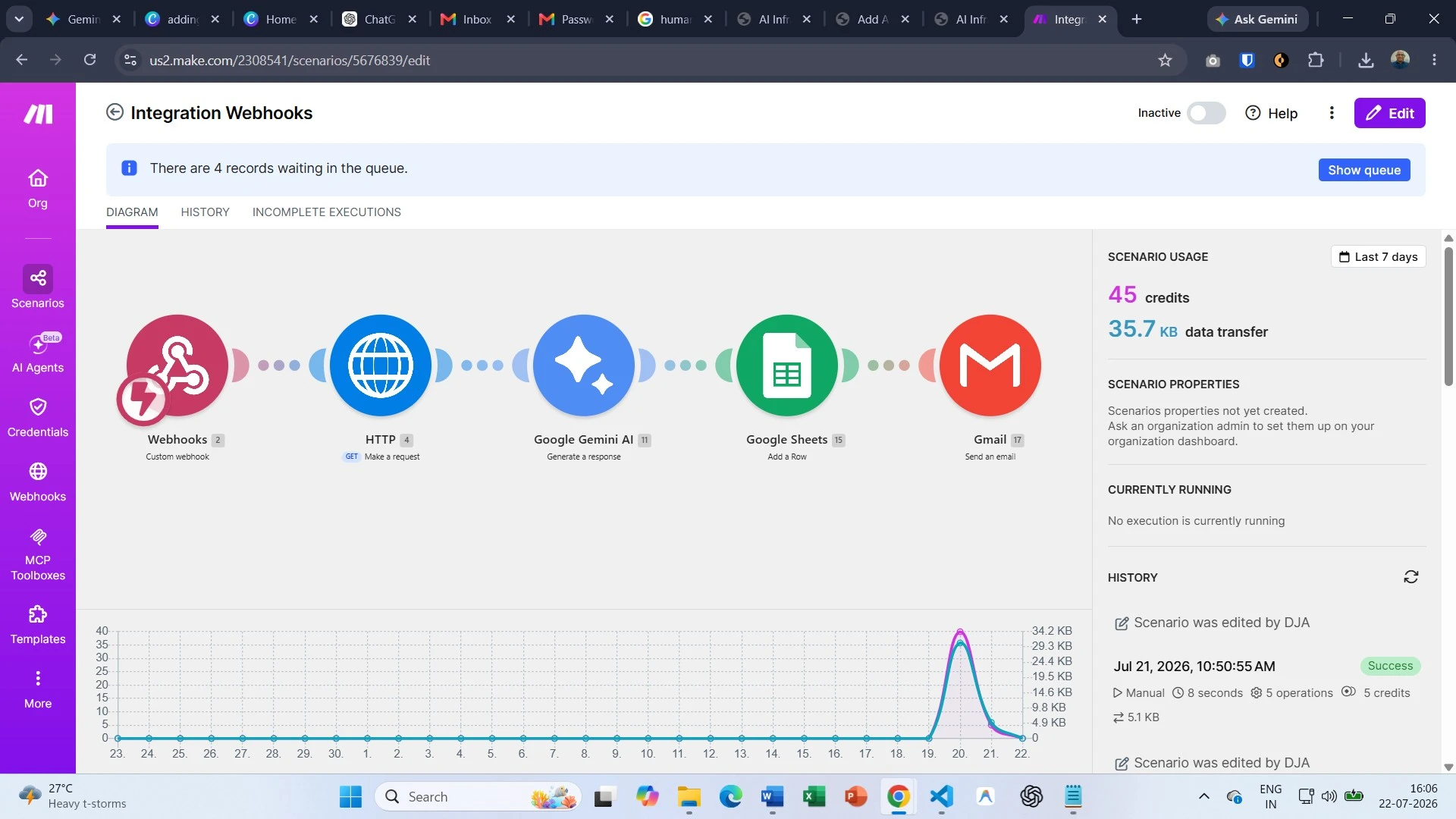The height and width of the screenshot is (819, 1456).
Task: Click the back arrow beside Integration Webhooks
Action: click(115, 112)
